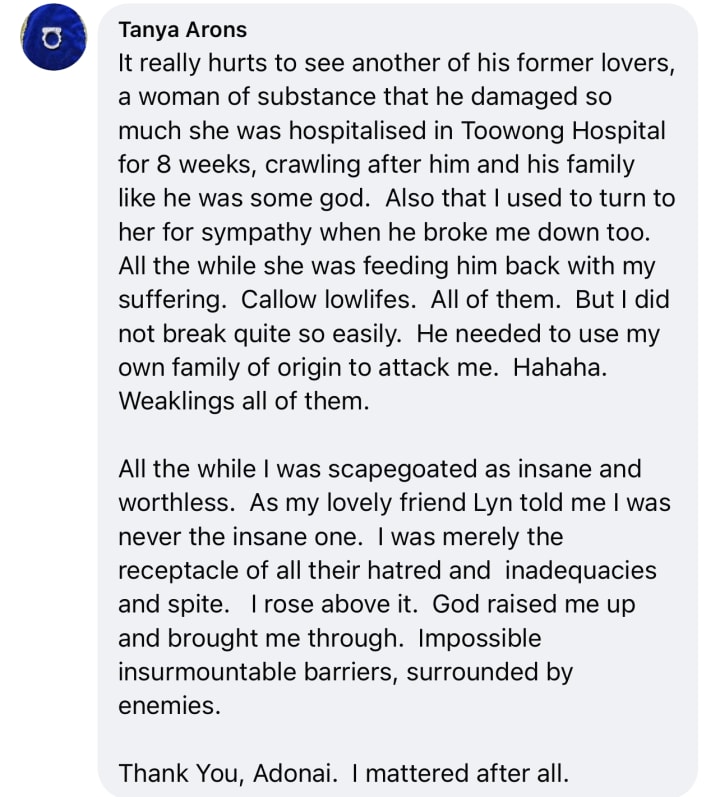Click the phrase 'like he was some god'
This screenshot has width=720, height=797.
tap(244, 199)
